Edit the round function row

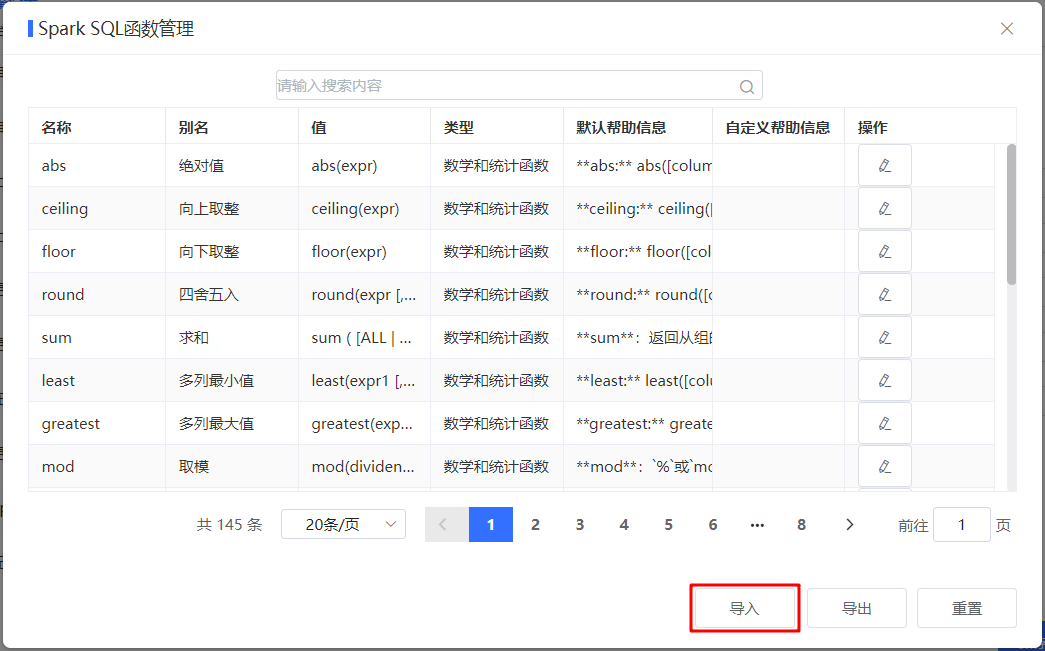(x=884, y=295)
